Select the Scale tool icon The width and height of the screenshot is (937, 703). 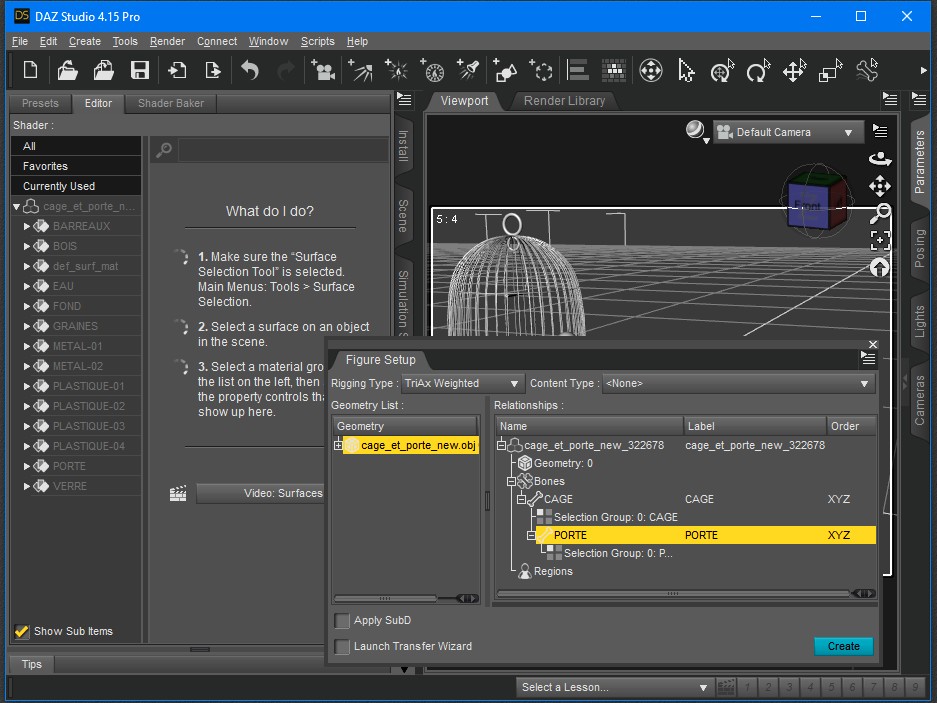coord(831,71)
